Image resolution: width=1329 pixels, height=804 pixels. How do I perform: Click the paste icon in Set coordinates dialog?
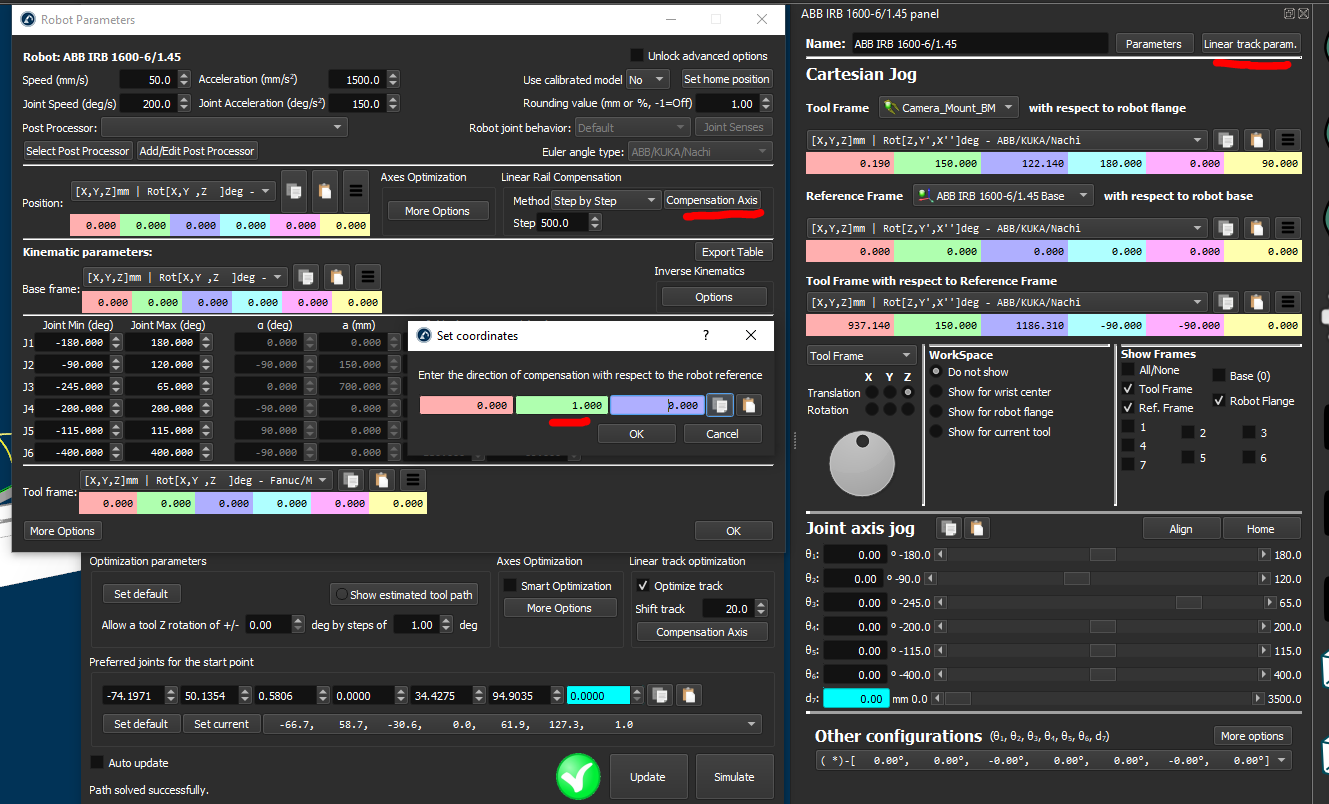click(x=749, y=405)
